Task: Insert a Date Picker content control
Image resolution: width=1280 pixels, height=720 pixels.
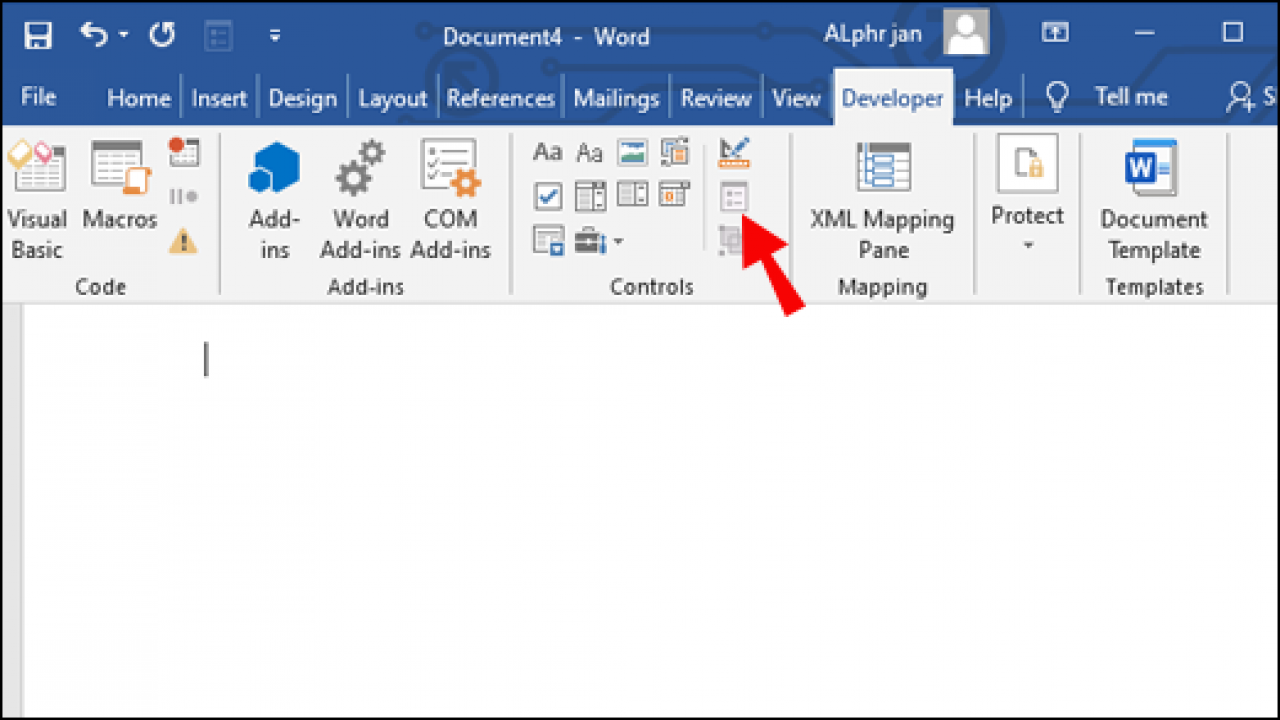Action: pyautogui.click(x=675, y=196)
